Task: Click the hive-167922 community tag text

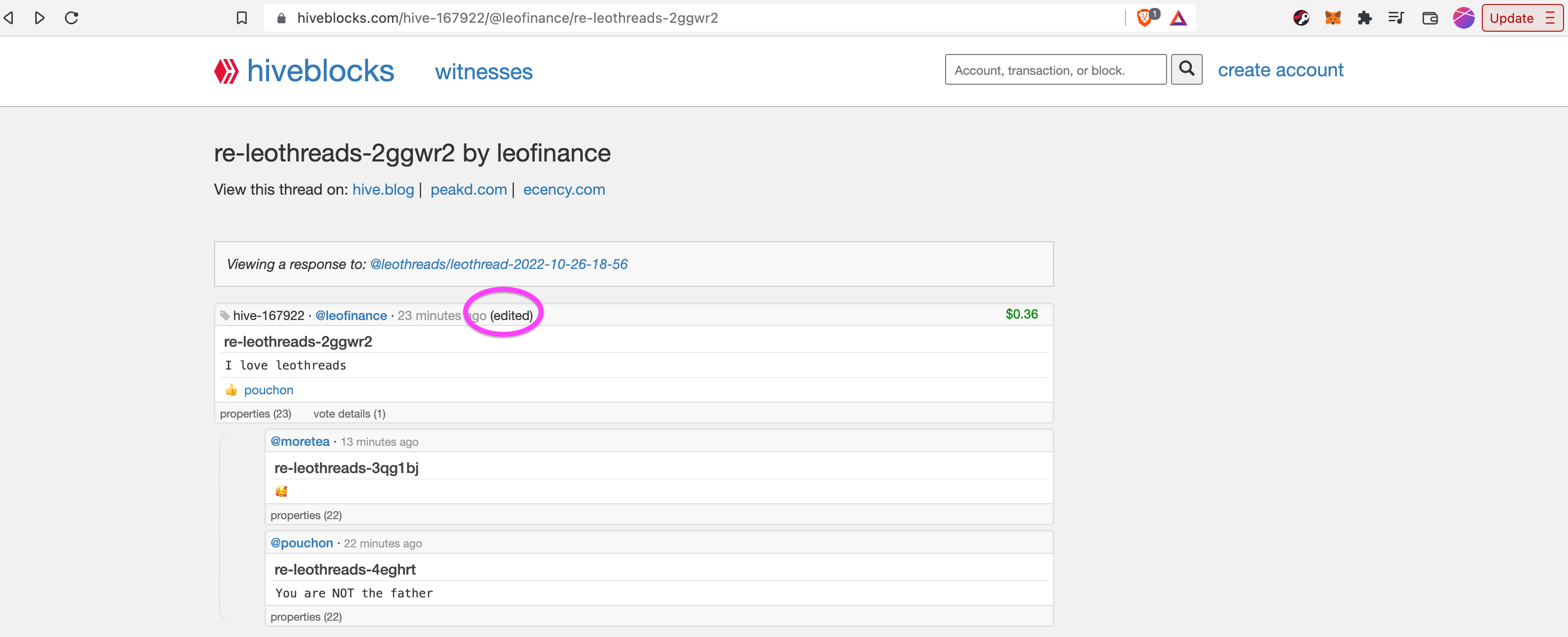Action: pyautogui.click(x=269, y=316)
